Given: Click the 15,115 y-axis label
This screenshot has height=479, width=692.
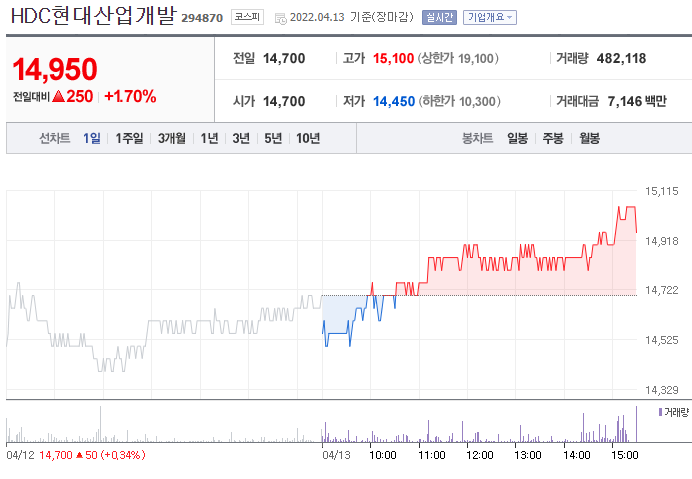Looking at the screenshot, I should (x=662, y=191).
